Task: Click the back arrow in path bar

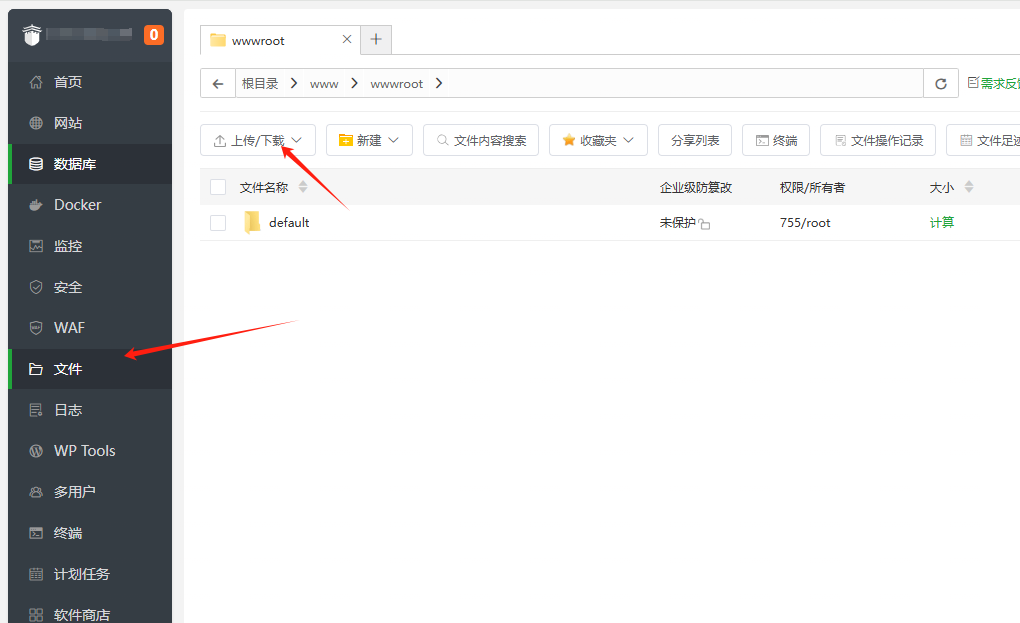Action: tap(218, 83)
